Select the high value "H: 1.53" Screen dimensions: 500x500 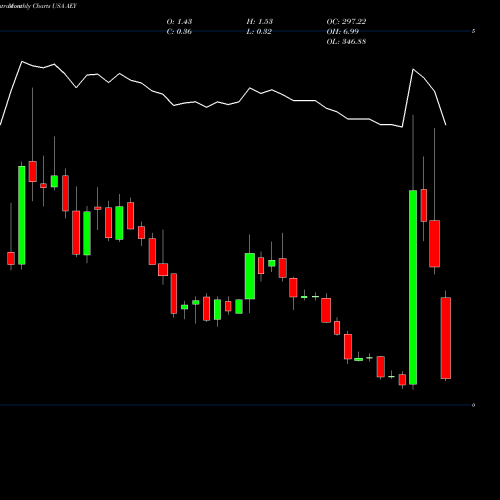point(260,21)
